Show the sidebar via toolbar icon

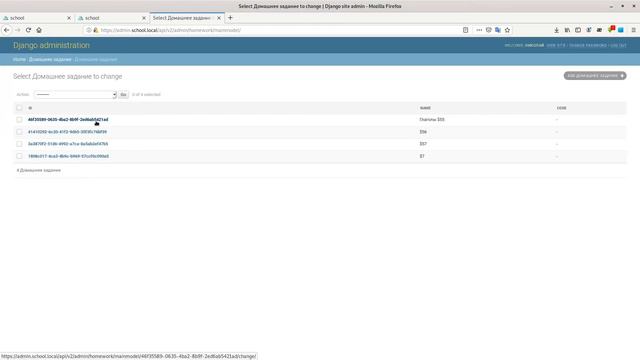tap(578, 30)
